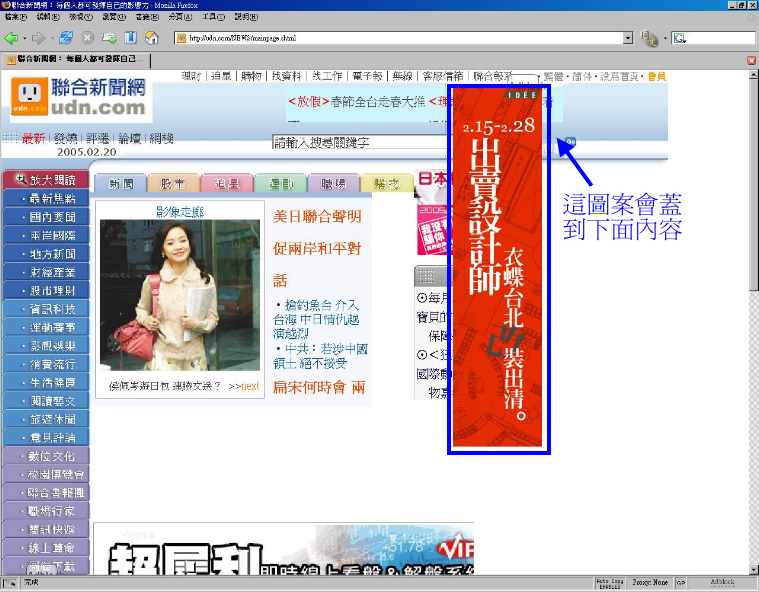The image size is (759, 592).
Task: Open 地方新聞 in the sidebar
Action: click(46, 254)
